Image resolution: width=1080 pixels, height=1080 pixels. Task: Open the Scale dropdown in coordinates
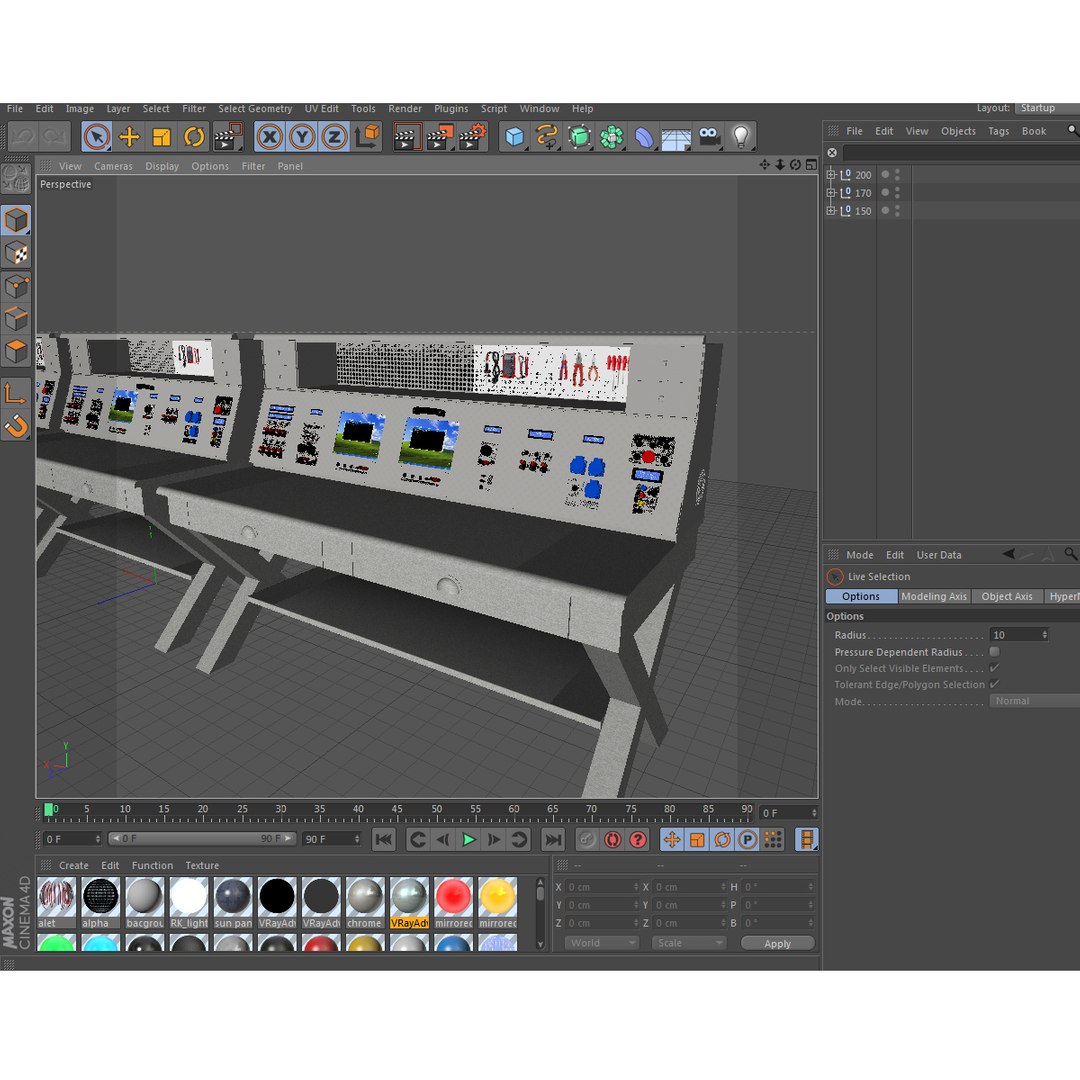click(x=689, y=943)
